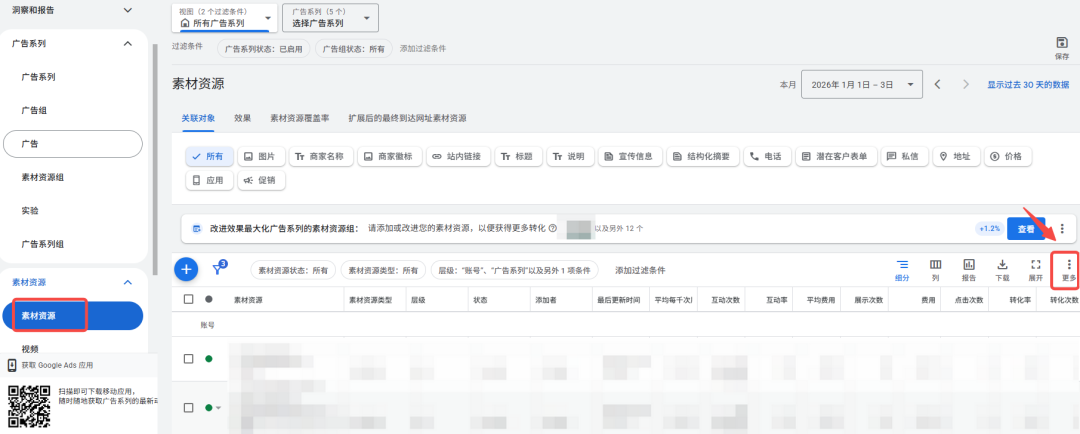Open the 素材资源类型：所有 filter chip

click(x=383, y=271)
